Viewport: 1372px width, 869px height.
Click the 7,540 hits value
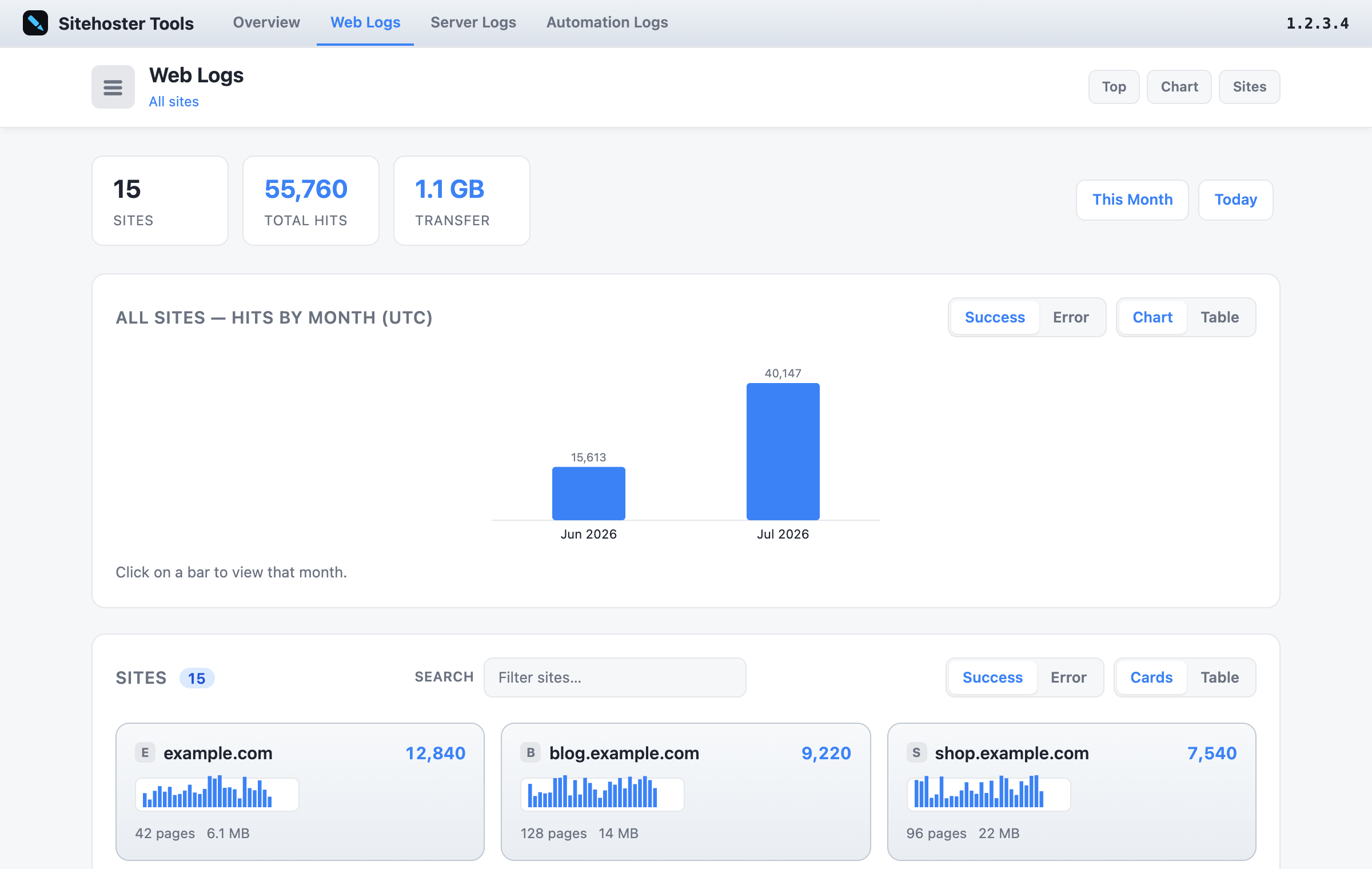[1212, 753]
